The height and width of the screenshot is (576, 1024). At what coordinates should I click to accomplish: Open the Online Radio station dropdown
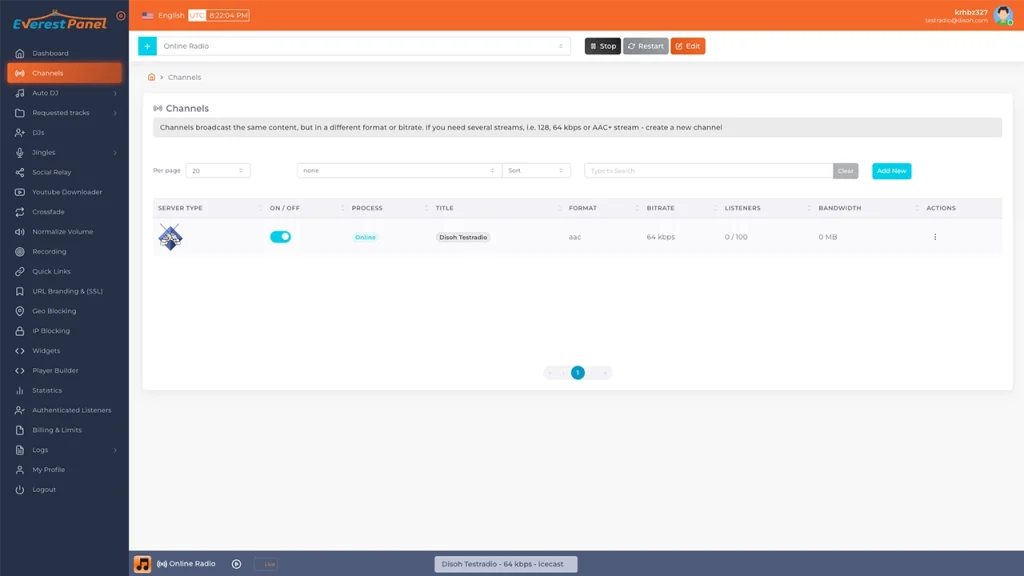(364, 46)
